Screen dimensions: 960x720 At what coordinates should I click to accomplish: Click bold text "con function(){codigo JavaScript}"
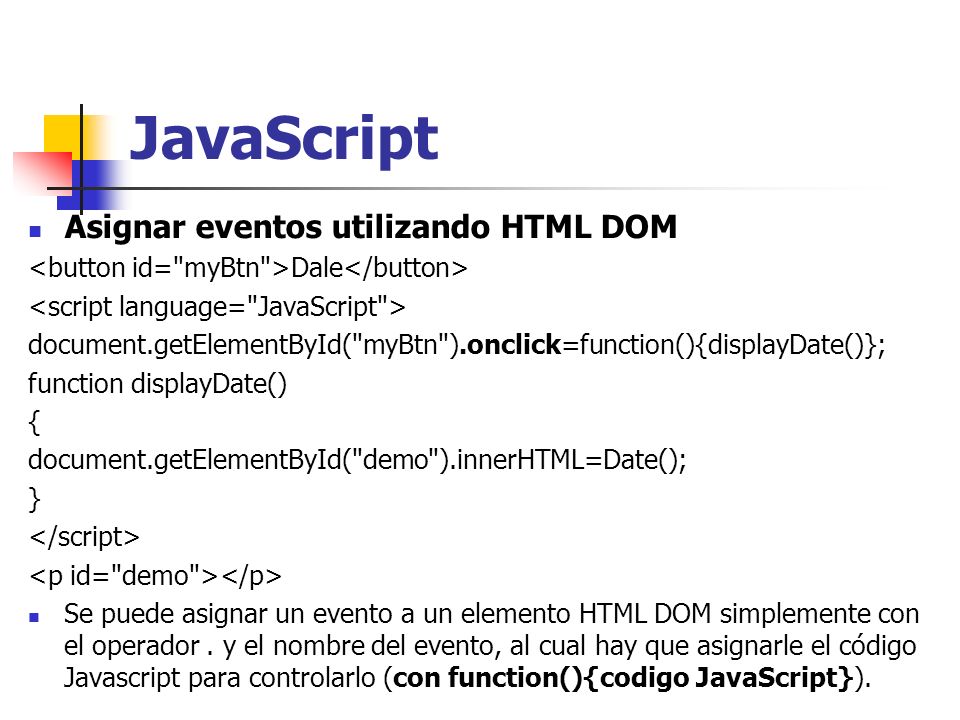point(623,678)
